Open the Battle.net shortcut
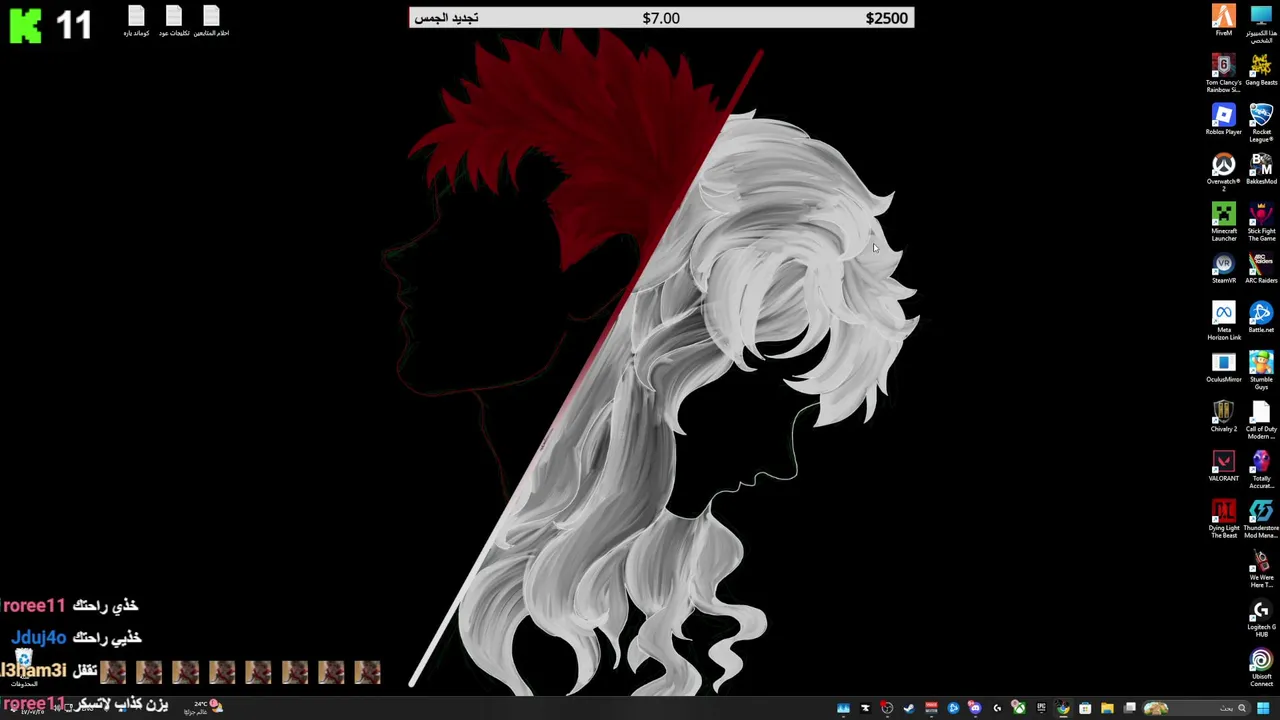This screenshot has width=1280, height=720. tap(1261, 317)
